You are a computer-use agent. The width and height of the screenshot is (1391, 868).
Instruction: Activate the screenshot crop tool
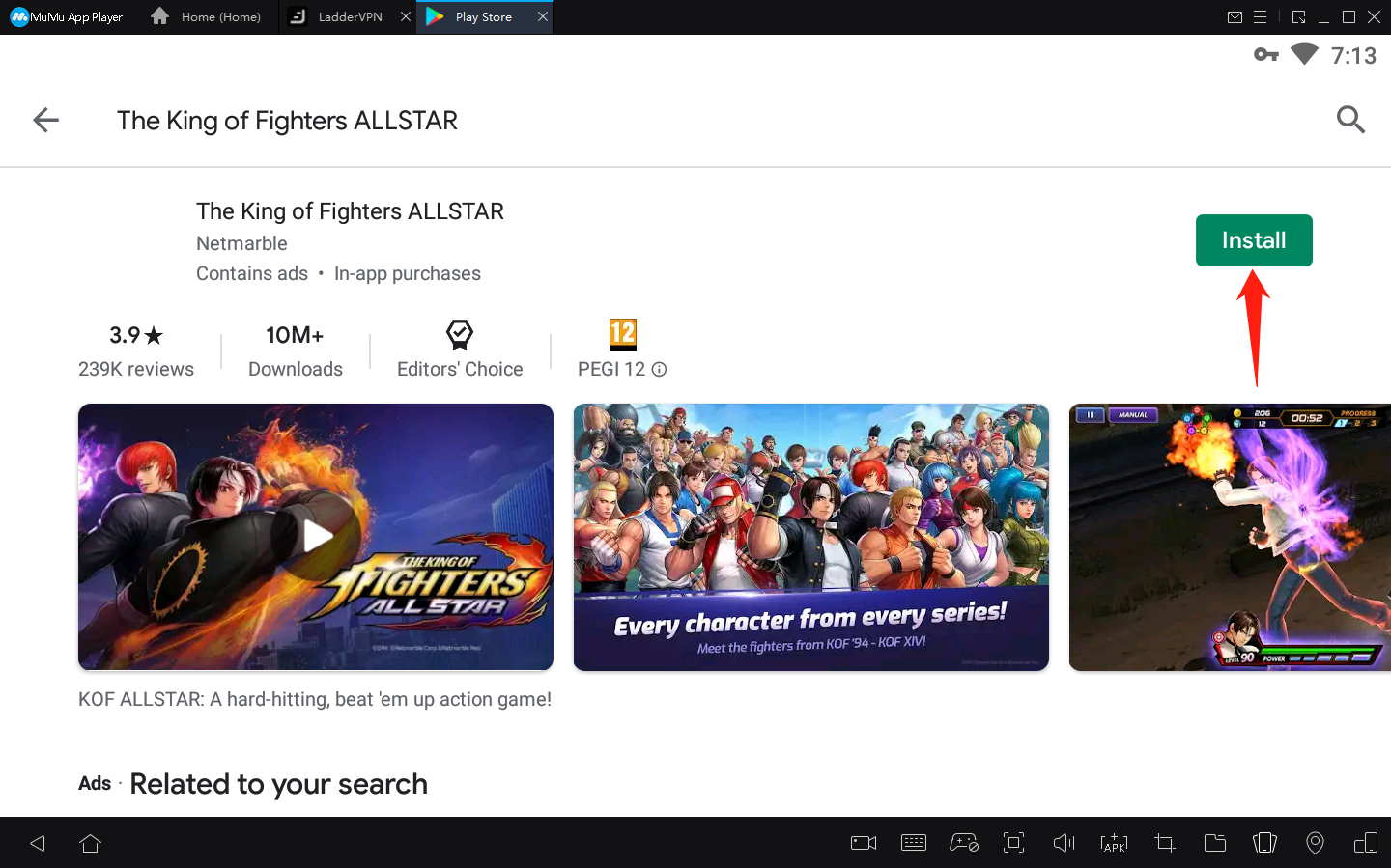[x=1164, y=842]
